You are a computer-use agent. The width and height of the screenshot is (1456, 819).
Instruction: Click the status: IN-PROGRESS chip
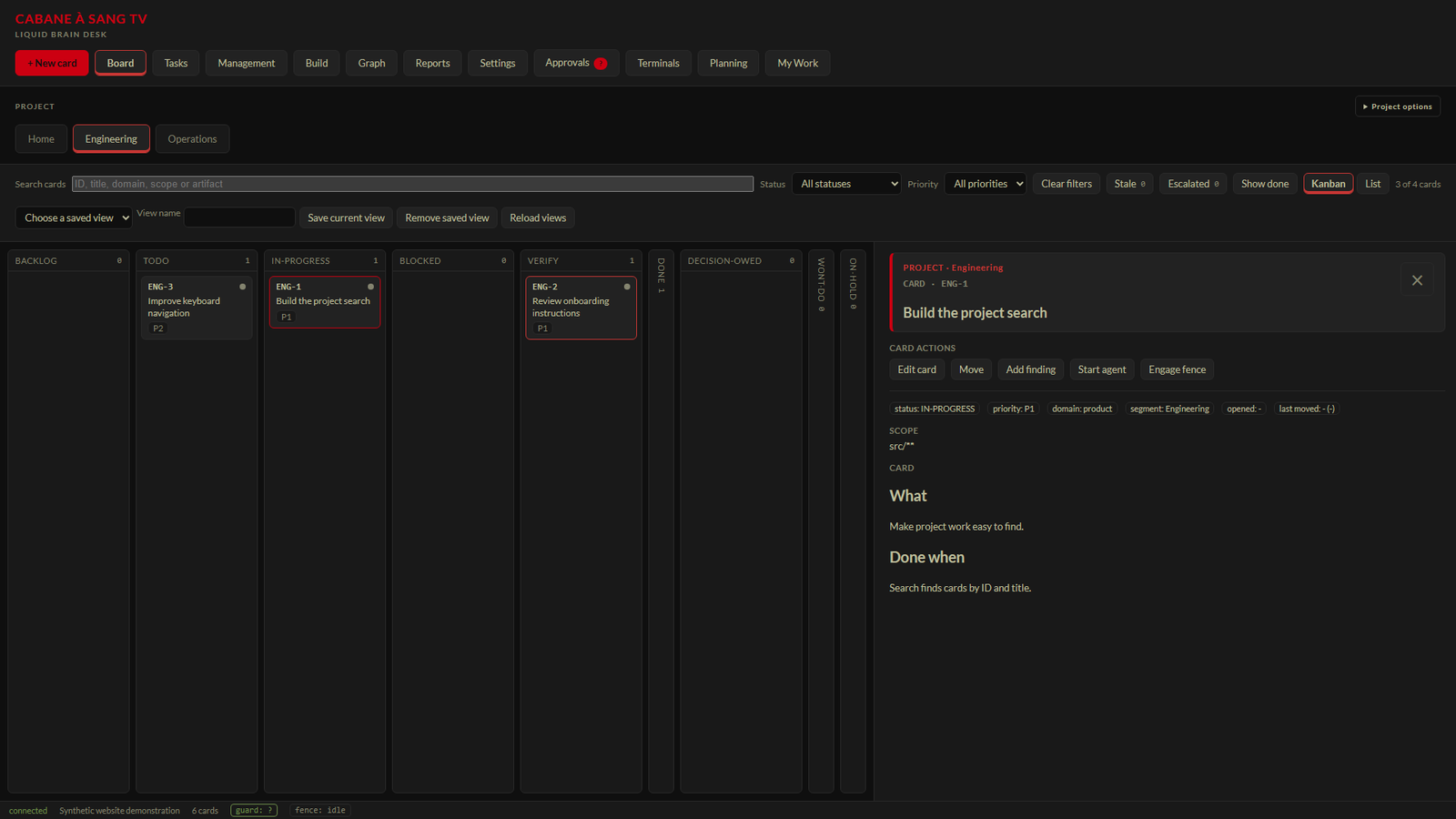[935, 409]
